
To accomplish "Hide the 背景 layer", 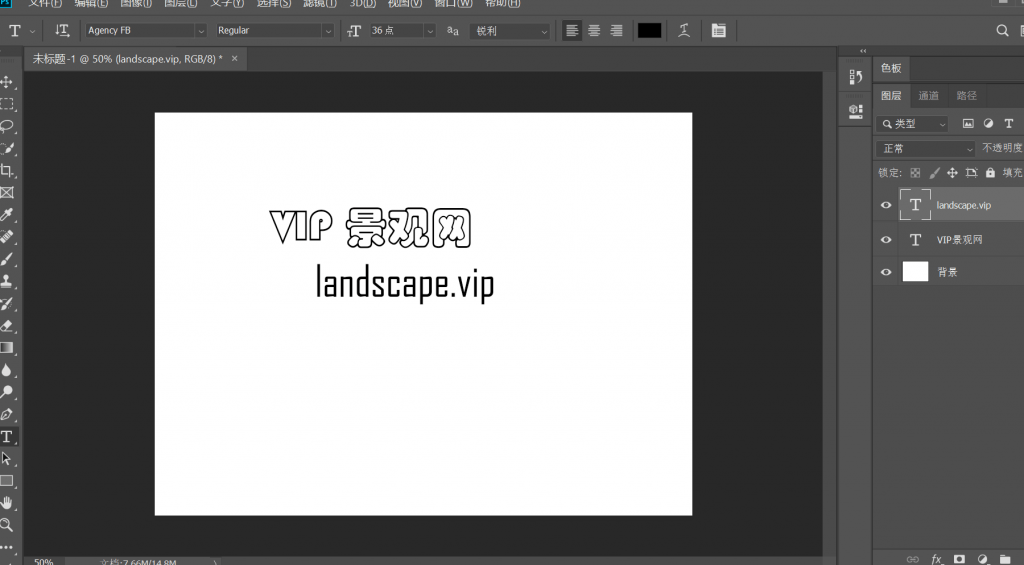I will (886, 272).
